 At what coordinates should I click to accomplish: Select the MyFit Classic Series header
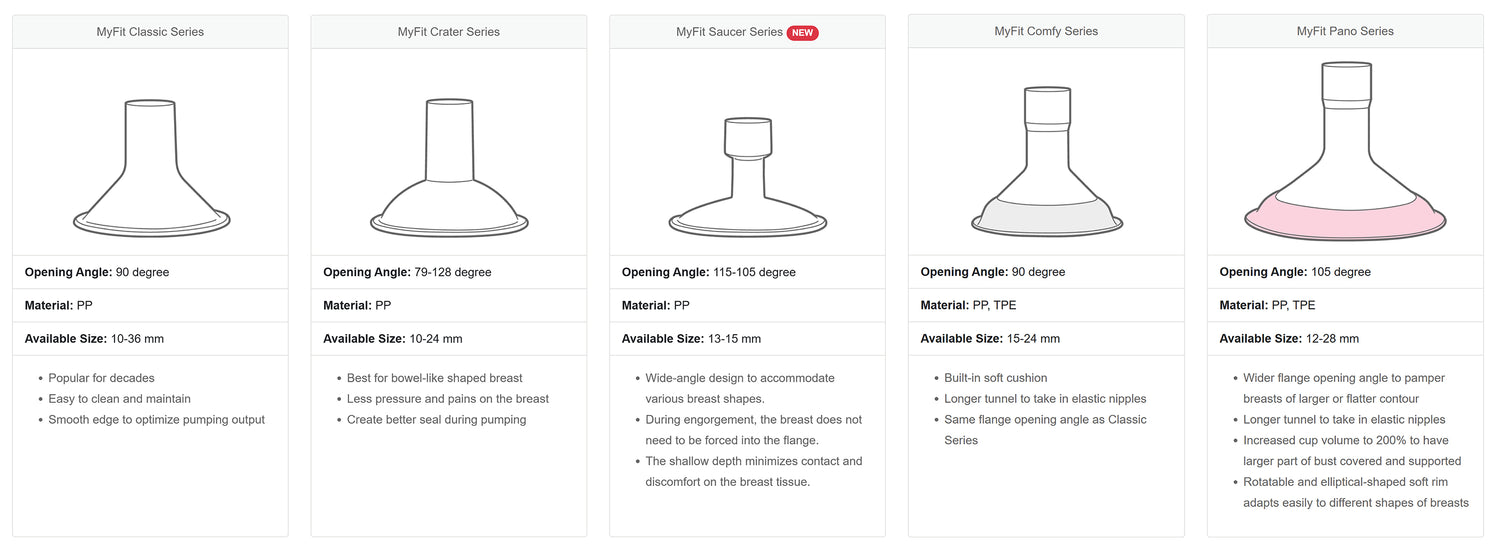pos(150,32)
